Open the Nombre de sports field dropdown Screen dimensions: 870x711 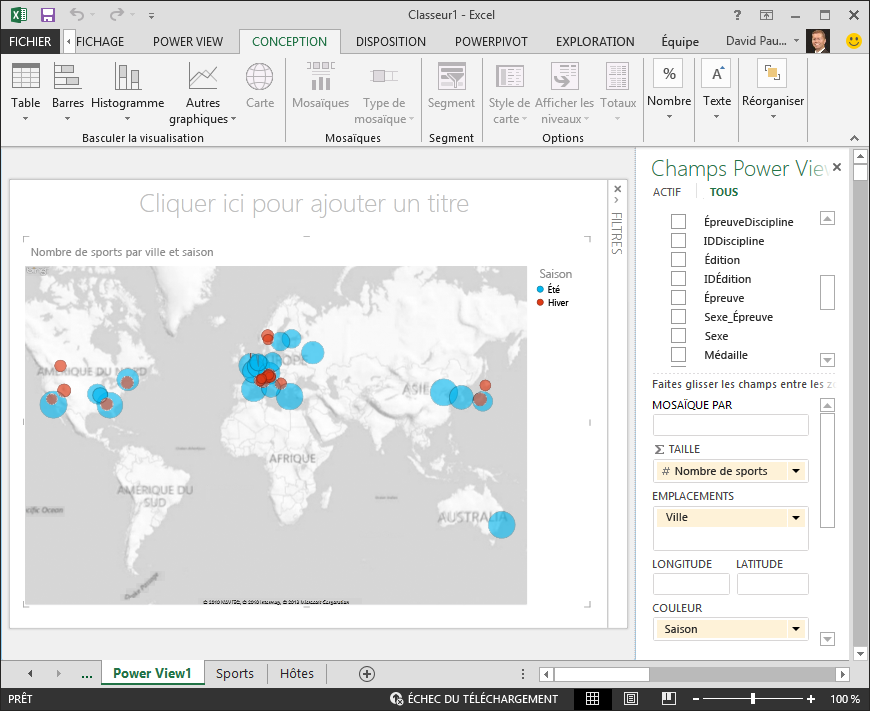pos(796,471)
